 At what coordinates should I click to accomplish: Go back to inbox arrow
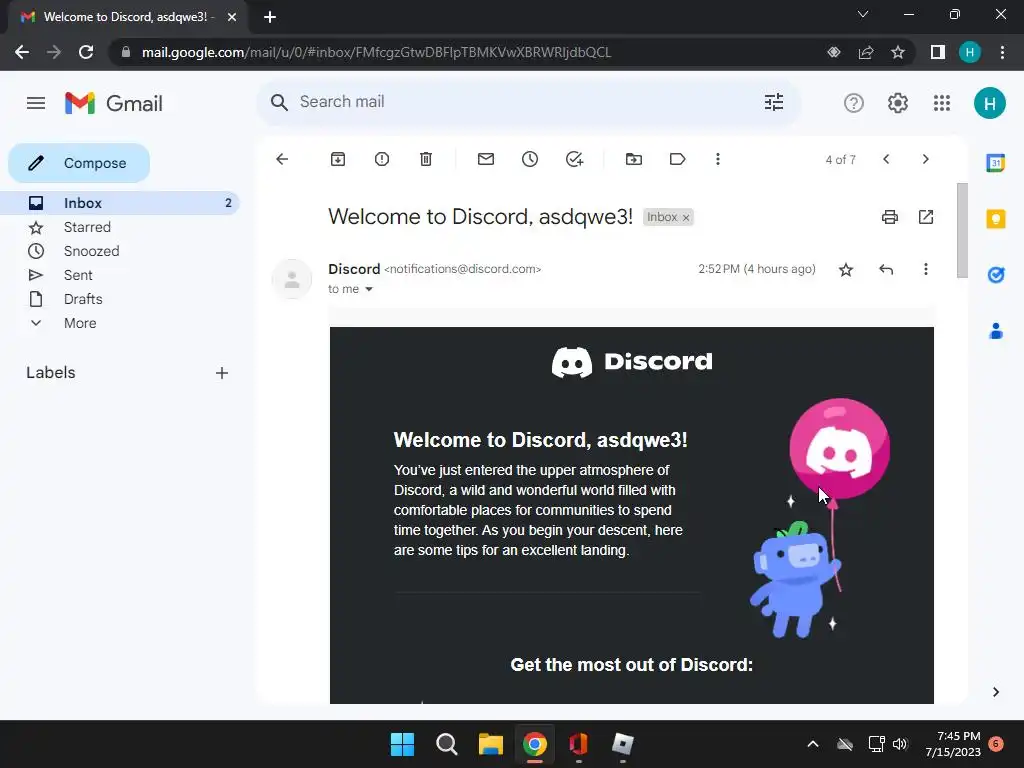(282, 159)
